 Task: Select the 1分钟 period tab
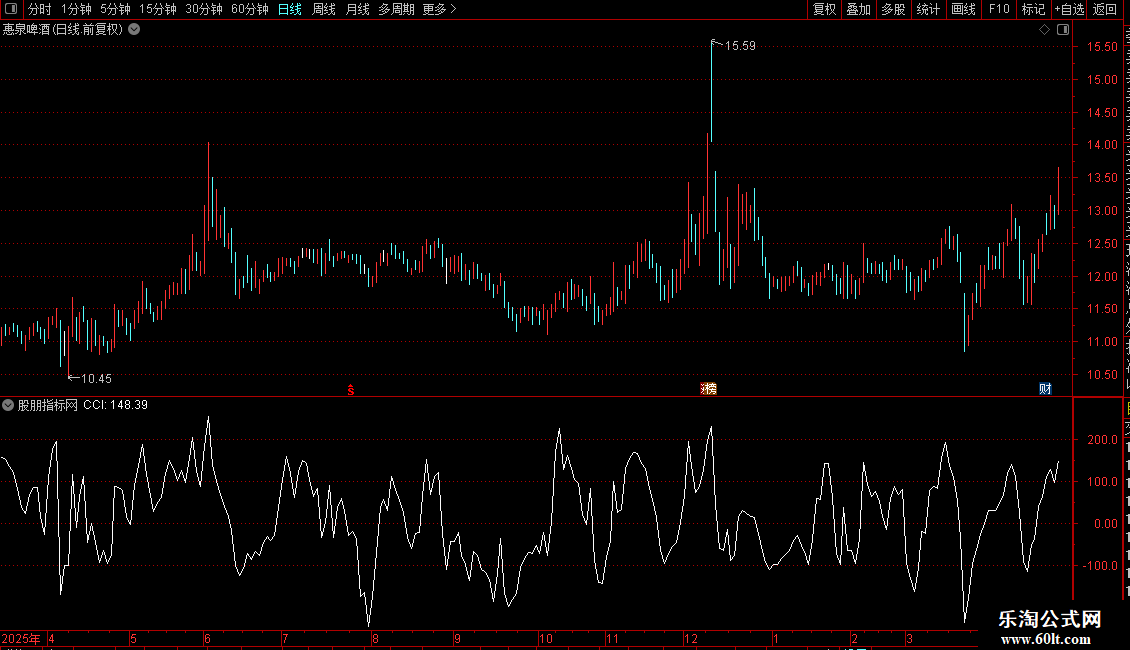click(x=76, y=9)
